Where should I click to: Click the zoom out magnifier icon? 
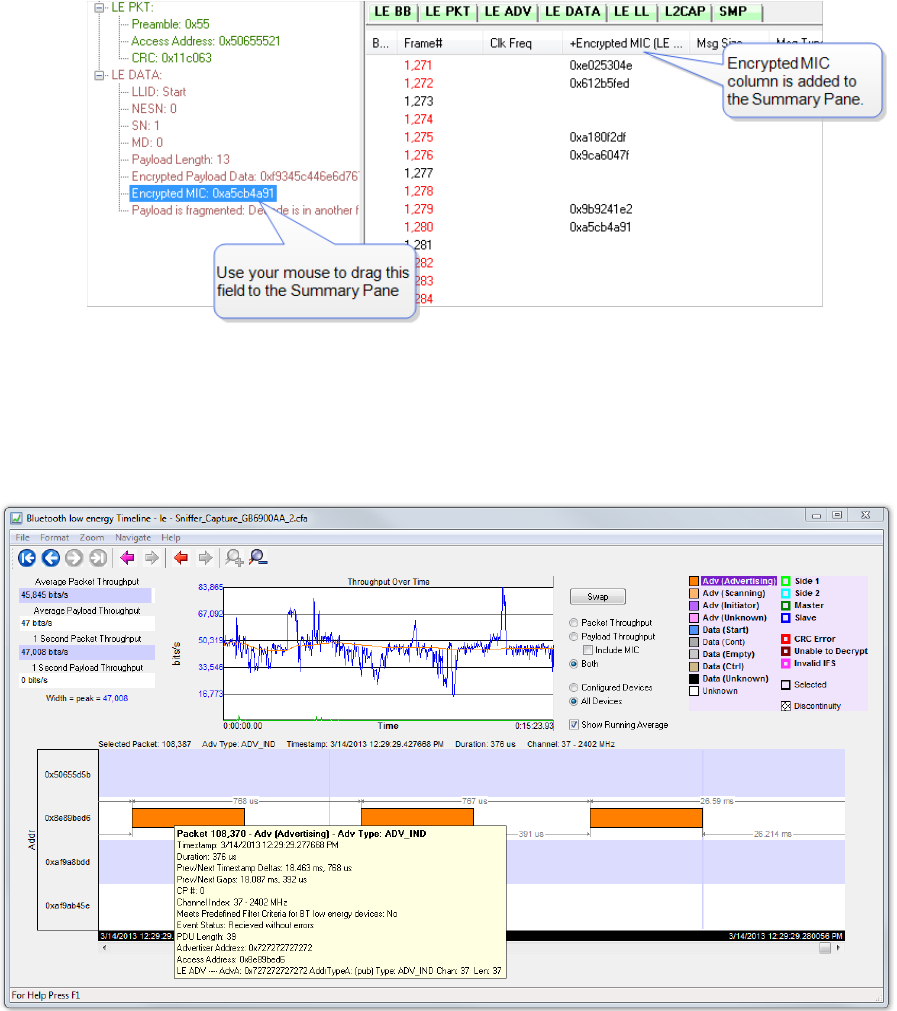coord(257,559)
